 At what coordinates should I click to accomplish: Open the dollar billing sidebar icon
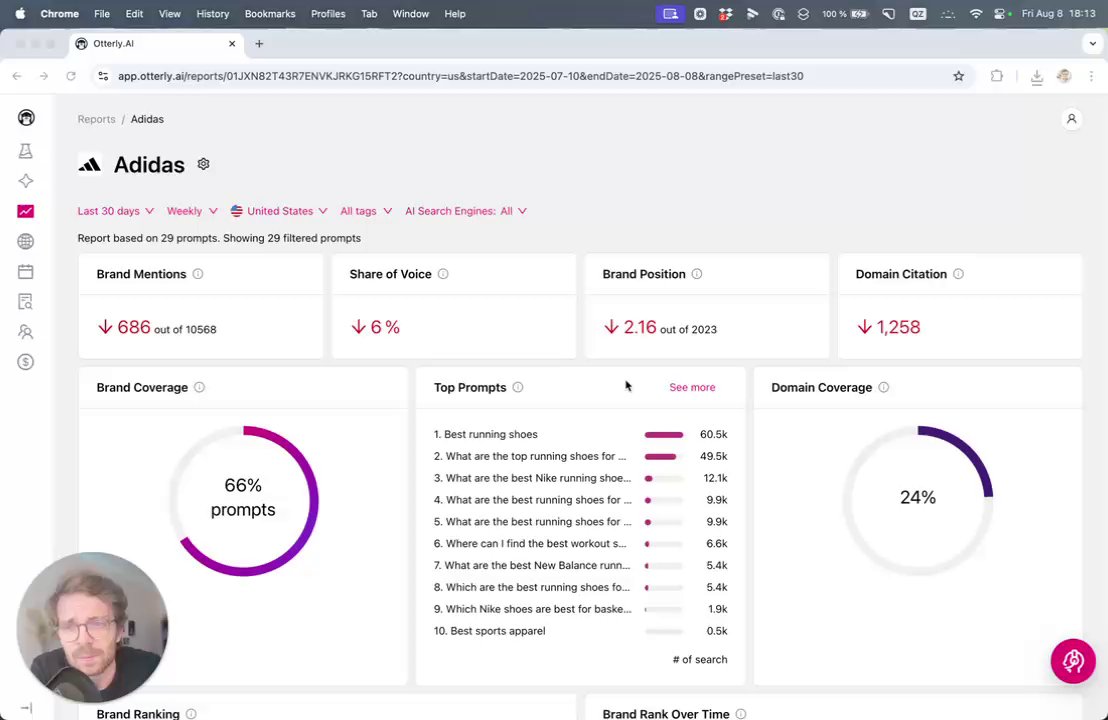25,362
